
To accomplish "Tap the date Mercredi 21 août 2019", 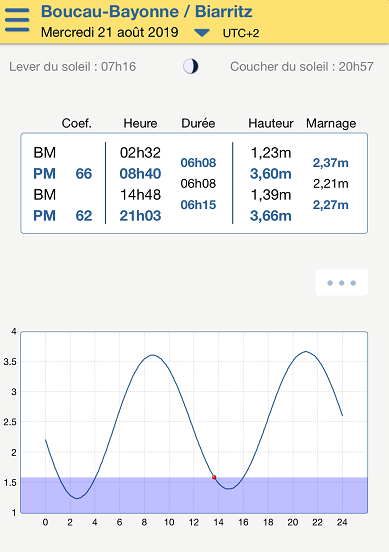I will coord(109,32).
